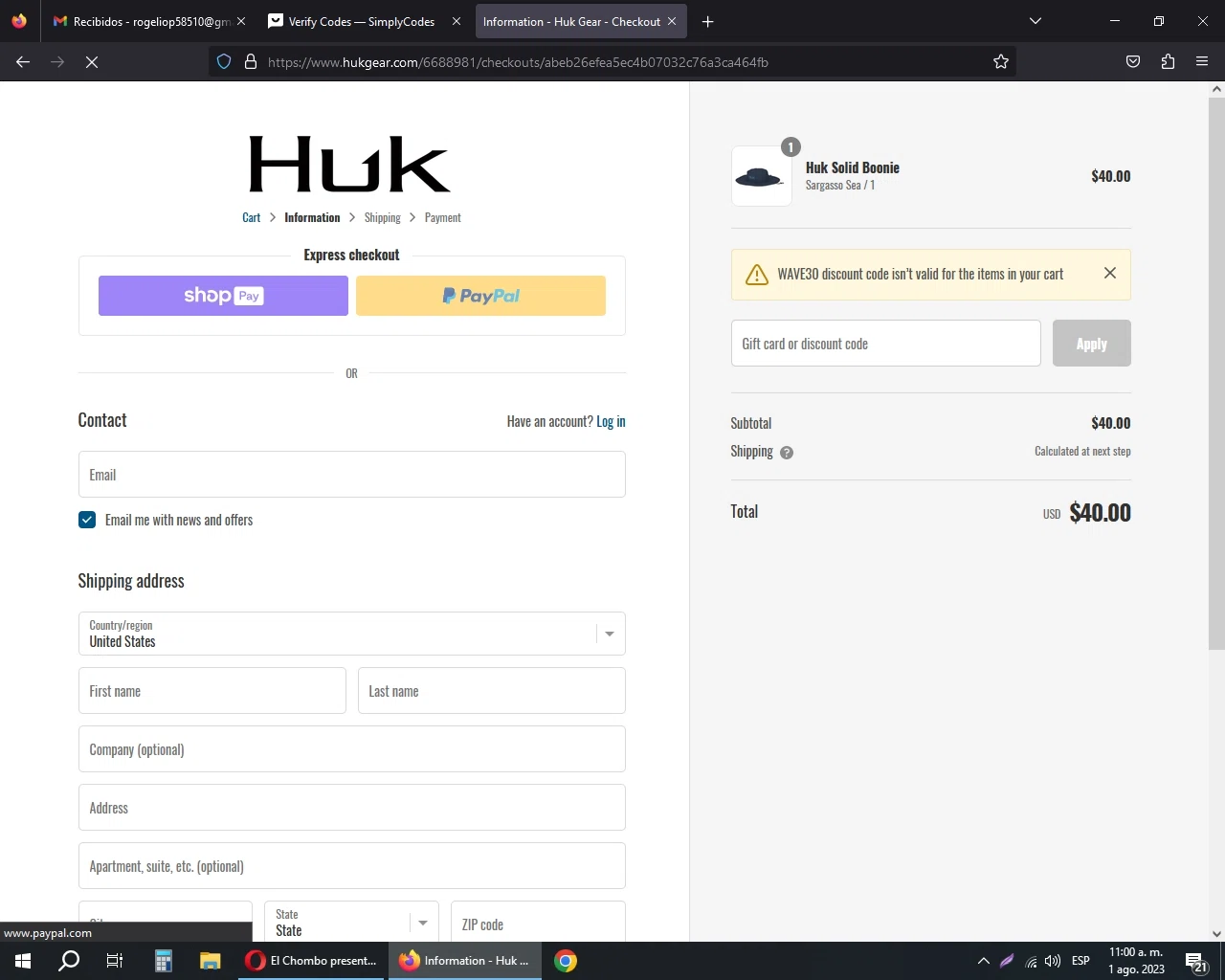The height and width of the screenshot is (980, 1225).
Task: Focus the Apartment, suite, etc. field
Action: [x=351, y=866]
